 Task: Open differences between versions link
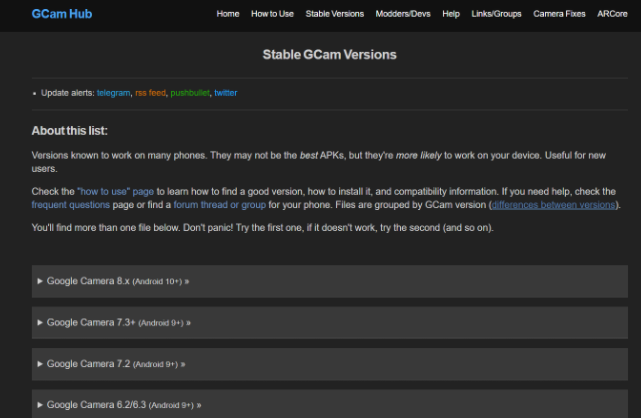(554, 204)
